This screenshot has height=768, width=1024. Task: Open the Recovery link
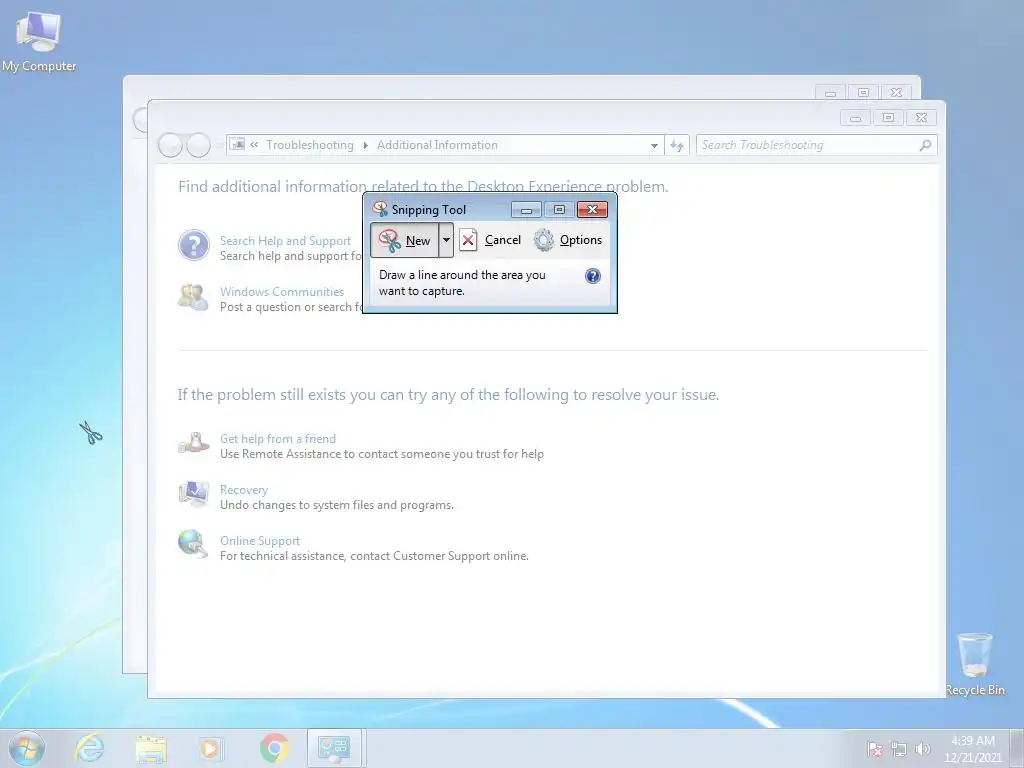point(244,490)
